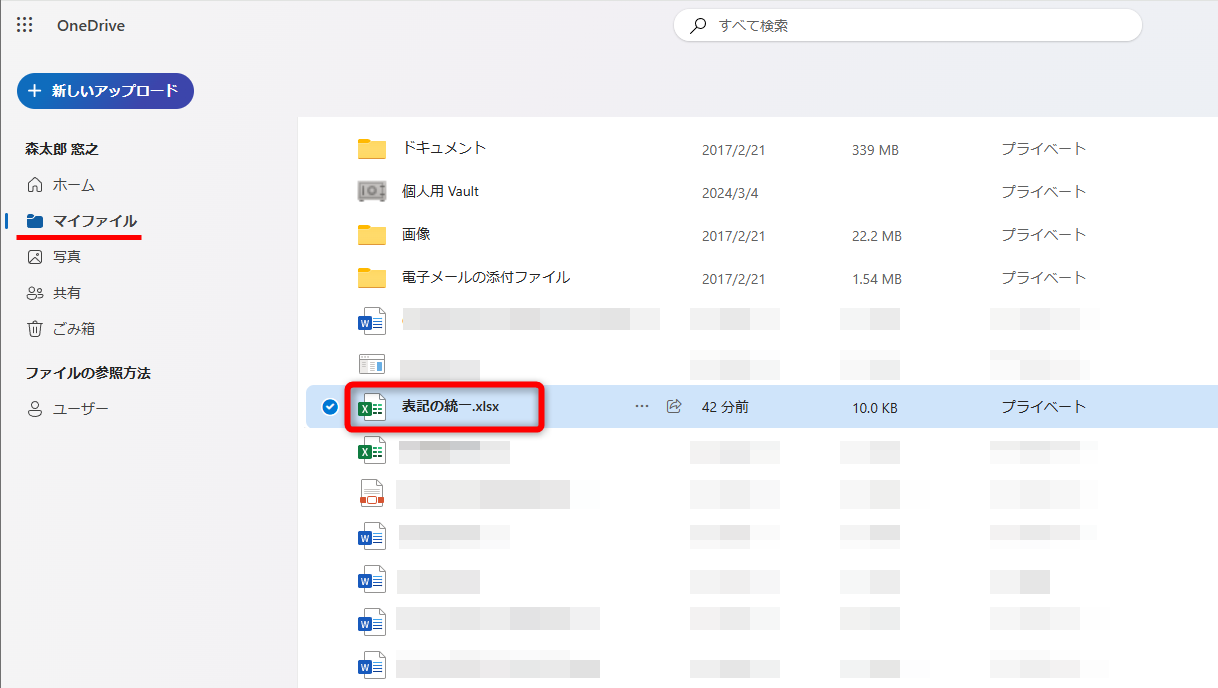Deselect the checkmark on 表記の統一.xlsx row
This screenshot has height=688, width=1218.
(328, 406)
